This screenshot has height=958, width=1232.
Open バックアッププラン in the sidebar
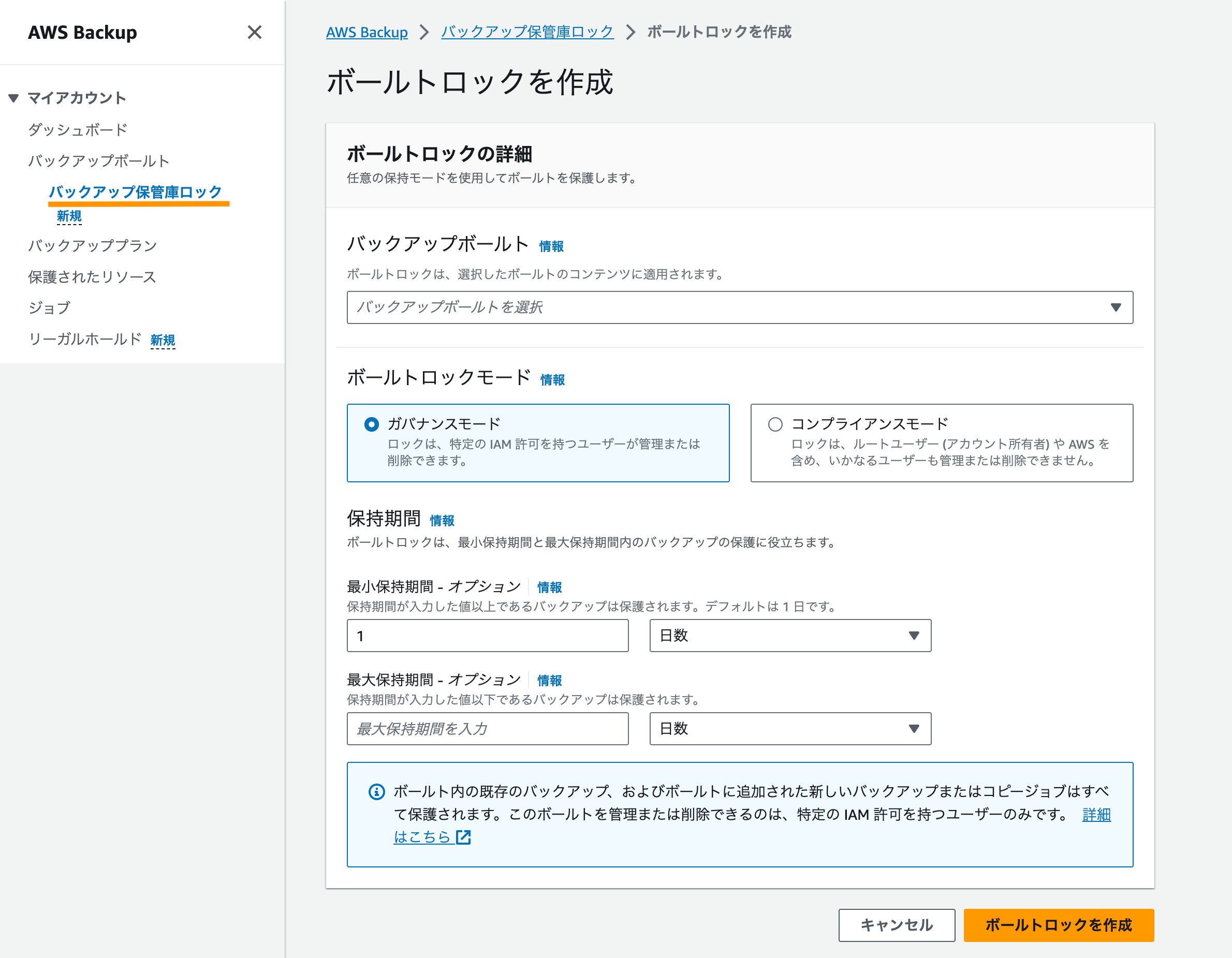click(x=93, y=245)
